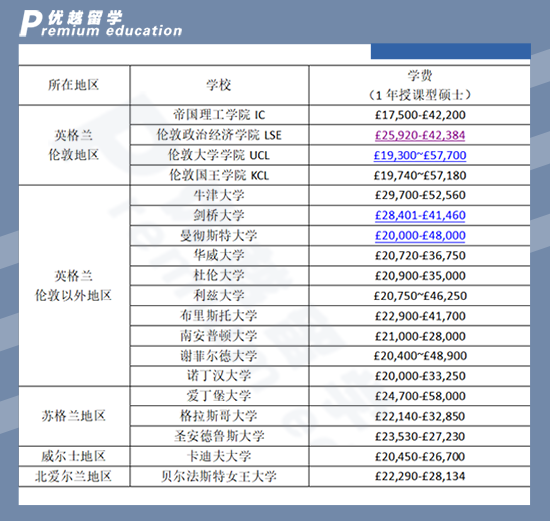Click the 爱丁堡大学 school cell
Screen dimensions: 550x521
[219, 396]
